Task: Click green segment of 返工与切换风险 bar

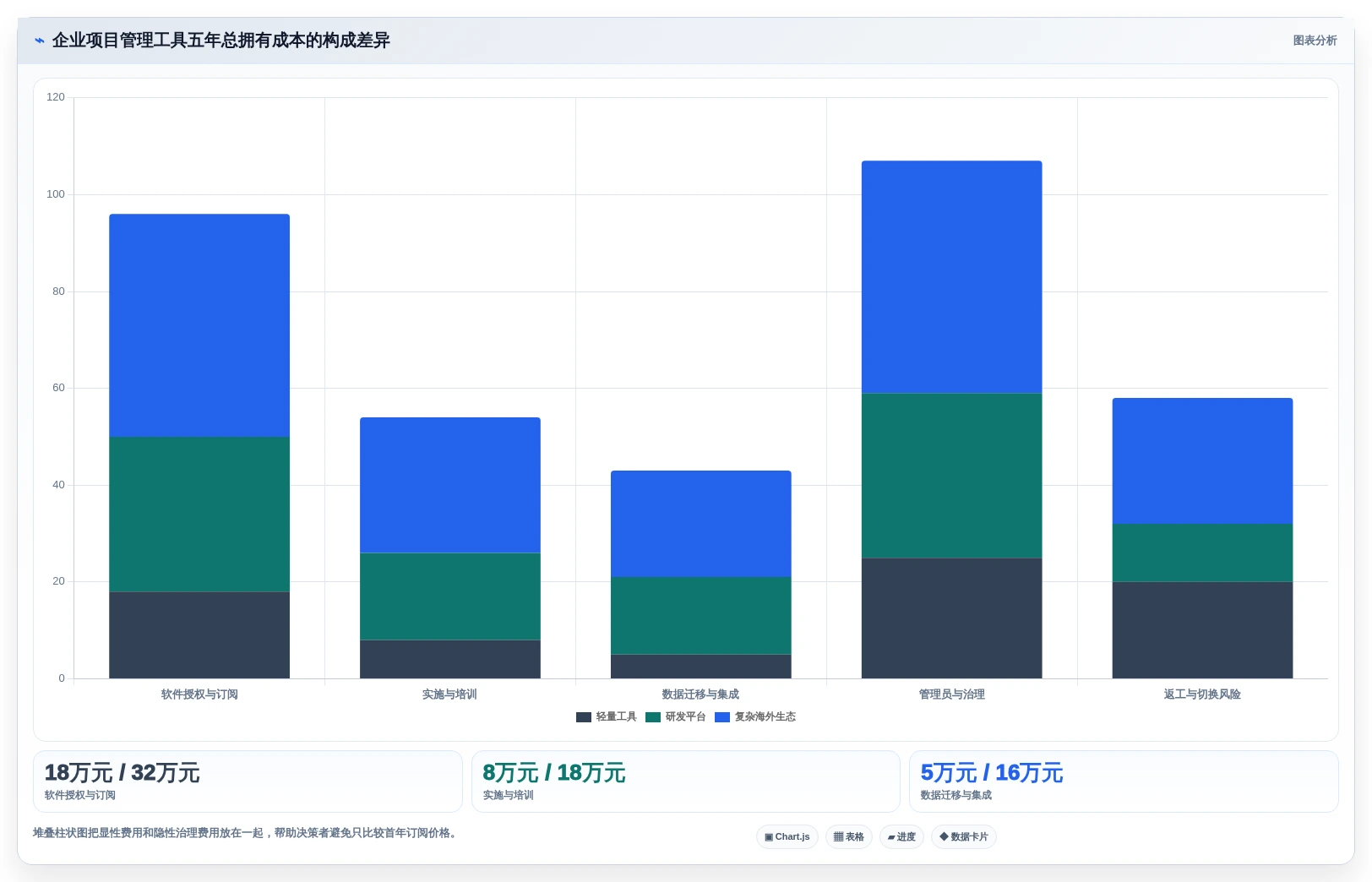Action: 1203,553
